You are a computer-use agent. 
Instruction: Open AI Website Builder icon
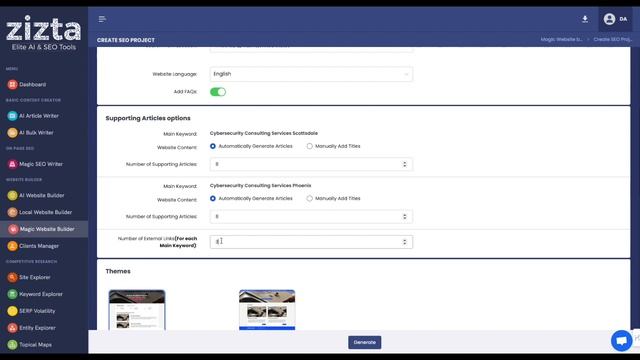(x=12, y=196)
